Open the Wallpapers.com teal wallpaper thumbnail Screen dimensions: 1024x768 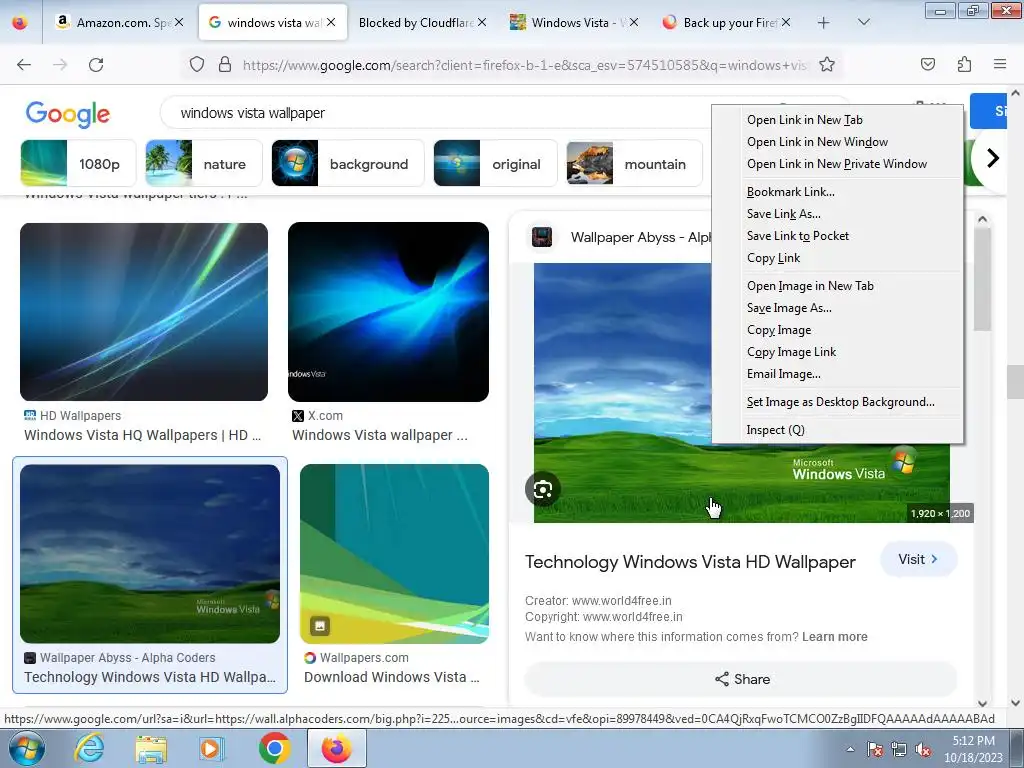point(394,554)
